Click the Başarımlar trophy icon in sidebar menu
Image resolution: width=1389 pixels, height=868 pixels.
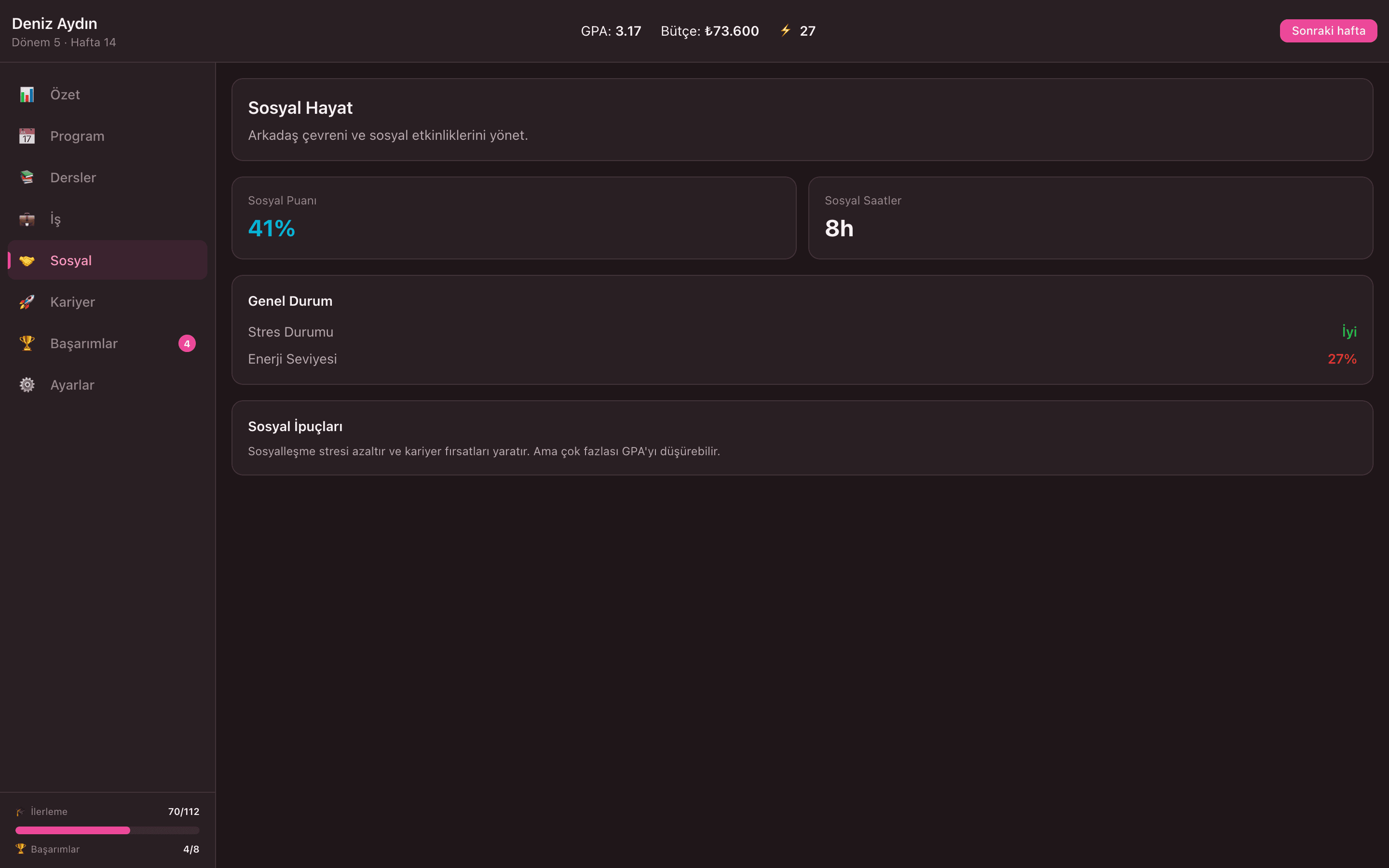pyautogui.click(x=27, y=343)
